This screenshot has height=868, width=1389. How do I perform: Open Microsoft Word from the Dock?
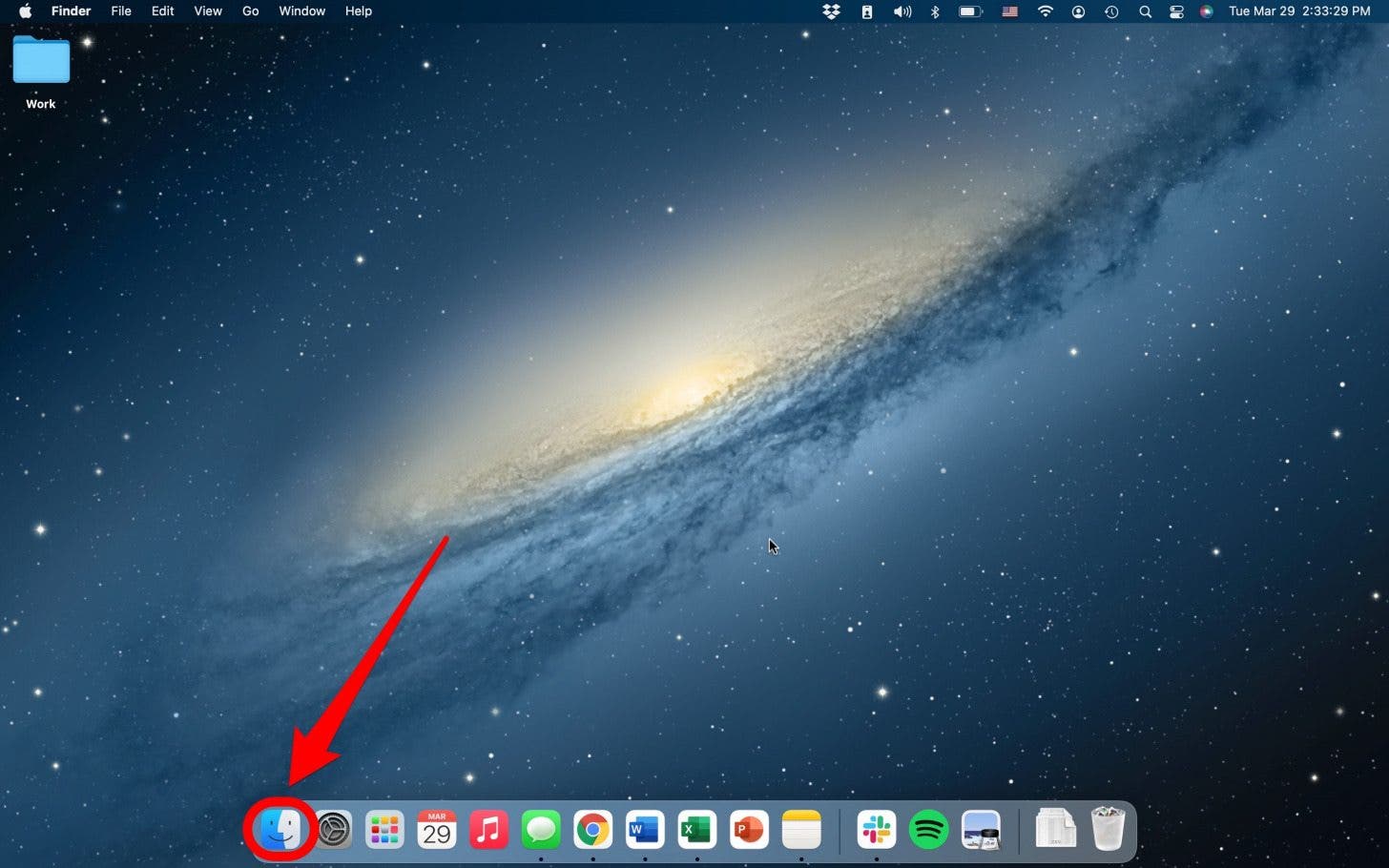pyautogui.click(x=644, y=829)
